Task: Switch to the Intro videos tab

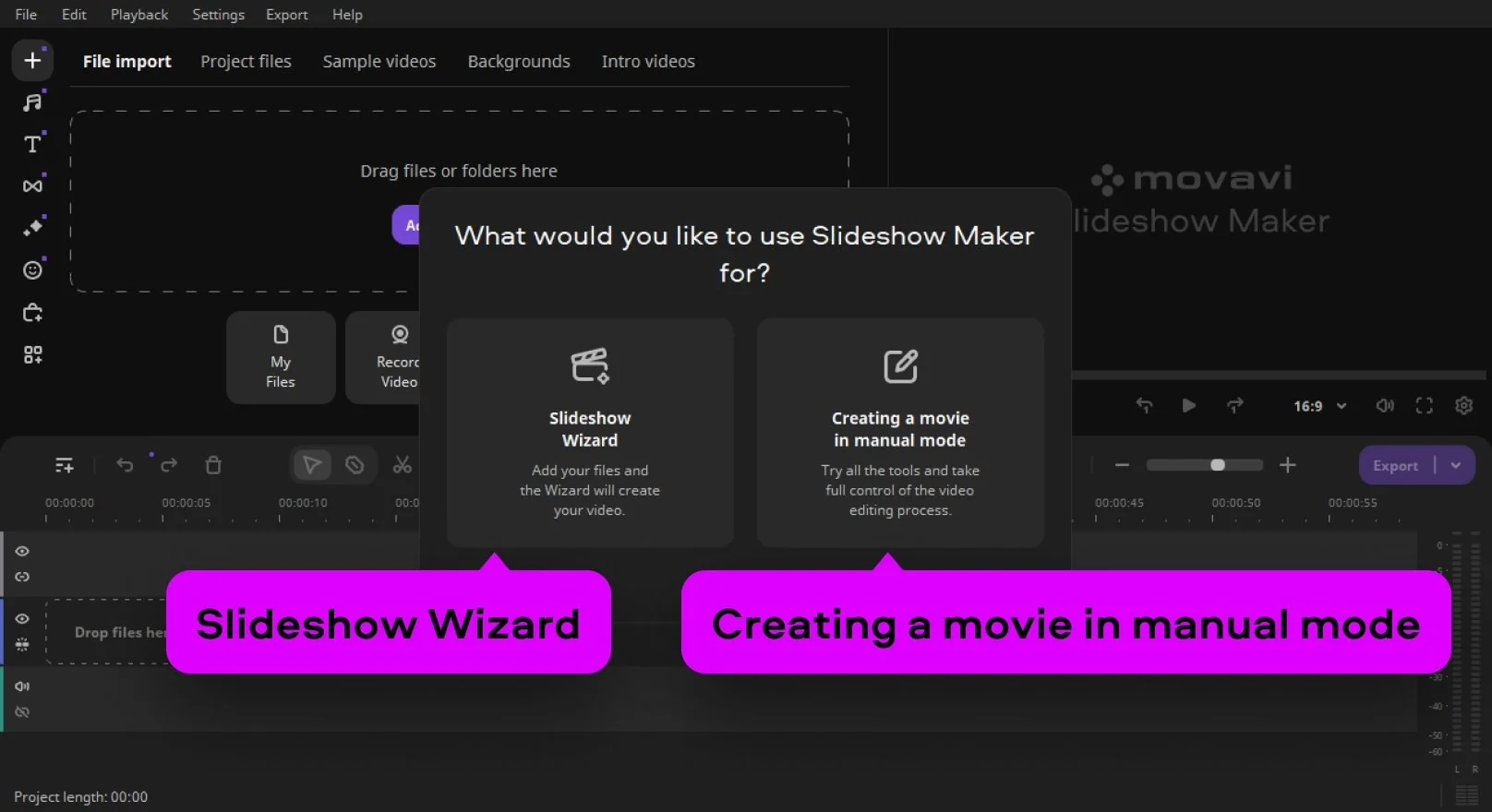Action: pos(648,62)
